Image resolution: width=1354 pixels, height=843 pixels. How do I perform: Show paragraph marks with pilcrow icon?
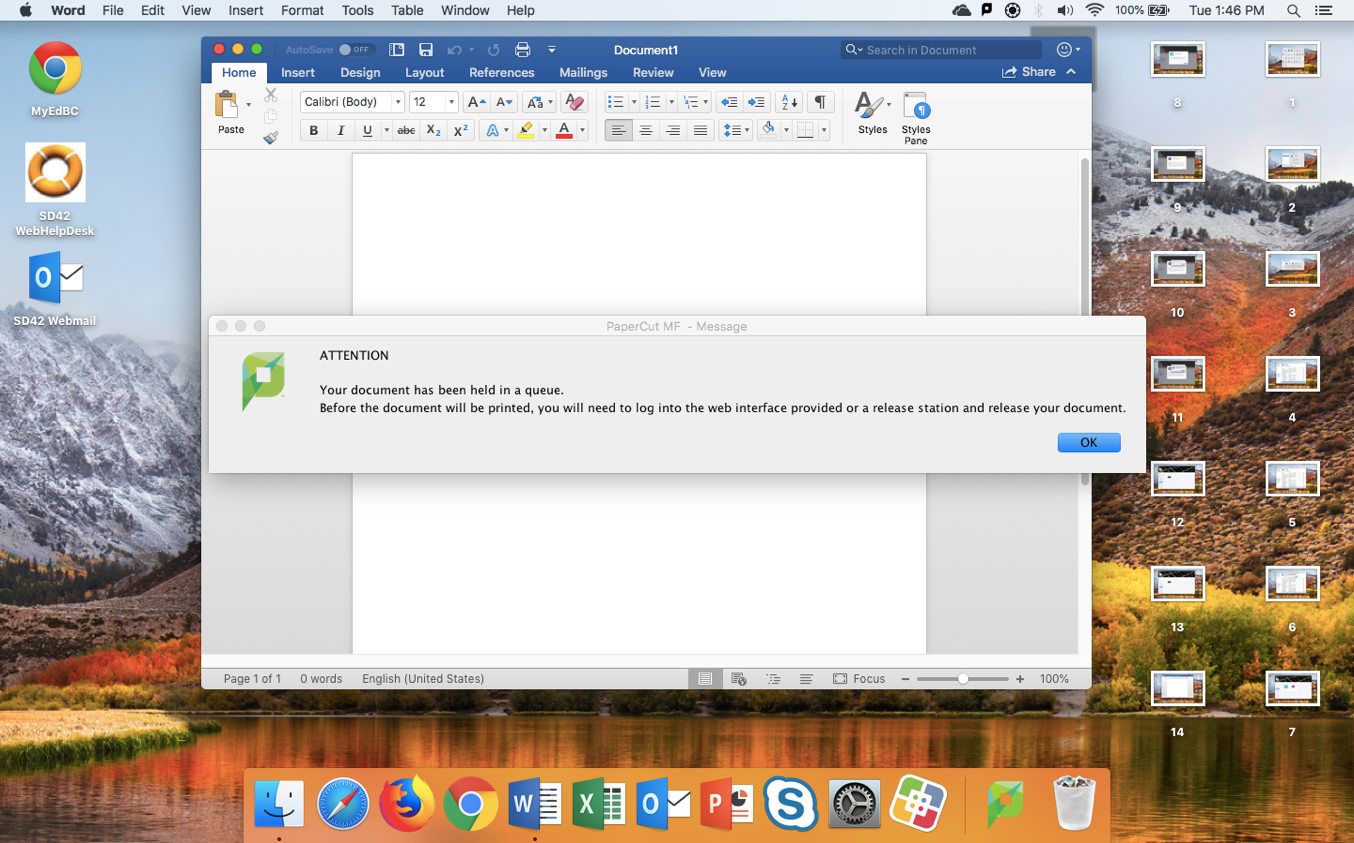click(820, 102)
